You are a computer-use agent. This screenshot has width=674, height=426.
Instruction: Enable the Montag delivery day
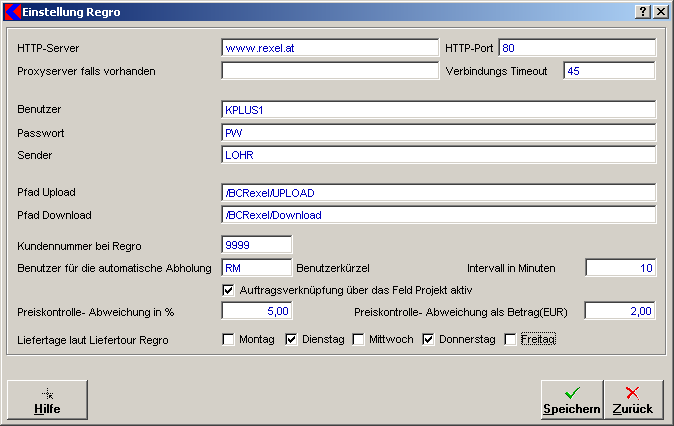(x=229, y=340)
